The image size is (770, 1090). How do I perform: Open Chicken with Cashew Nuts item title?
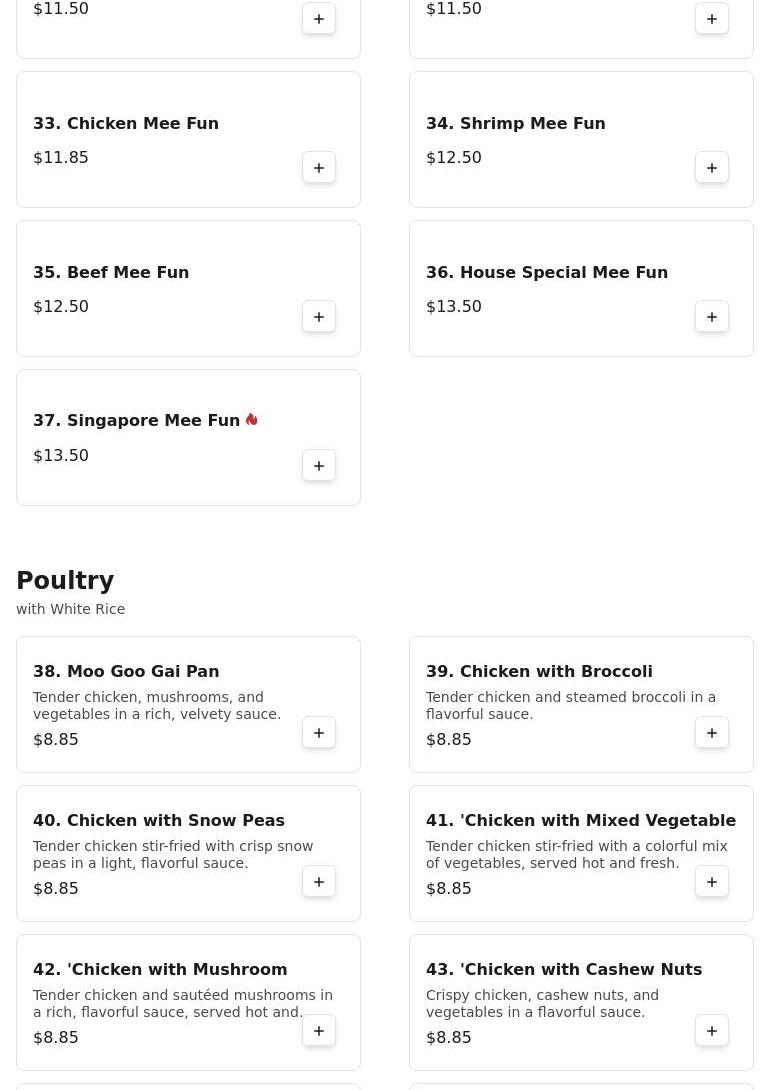click(564, 969)
